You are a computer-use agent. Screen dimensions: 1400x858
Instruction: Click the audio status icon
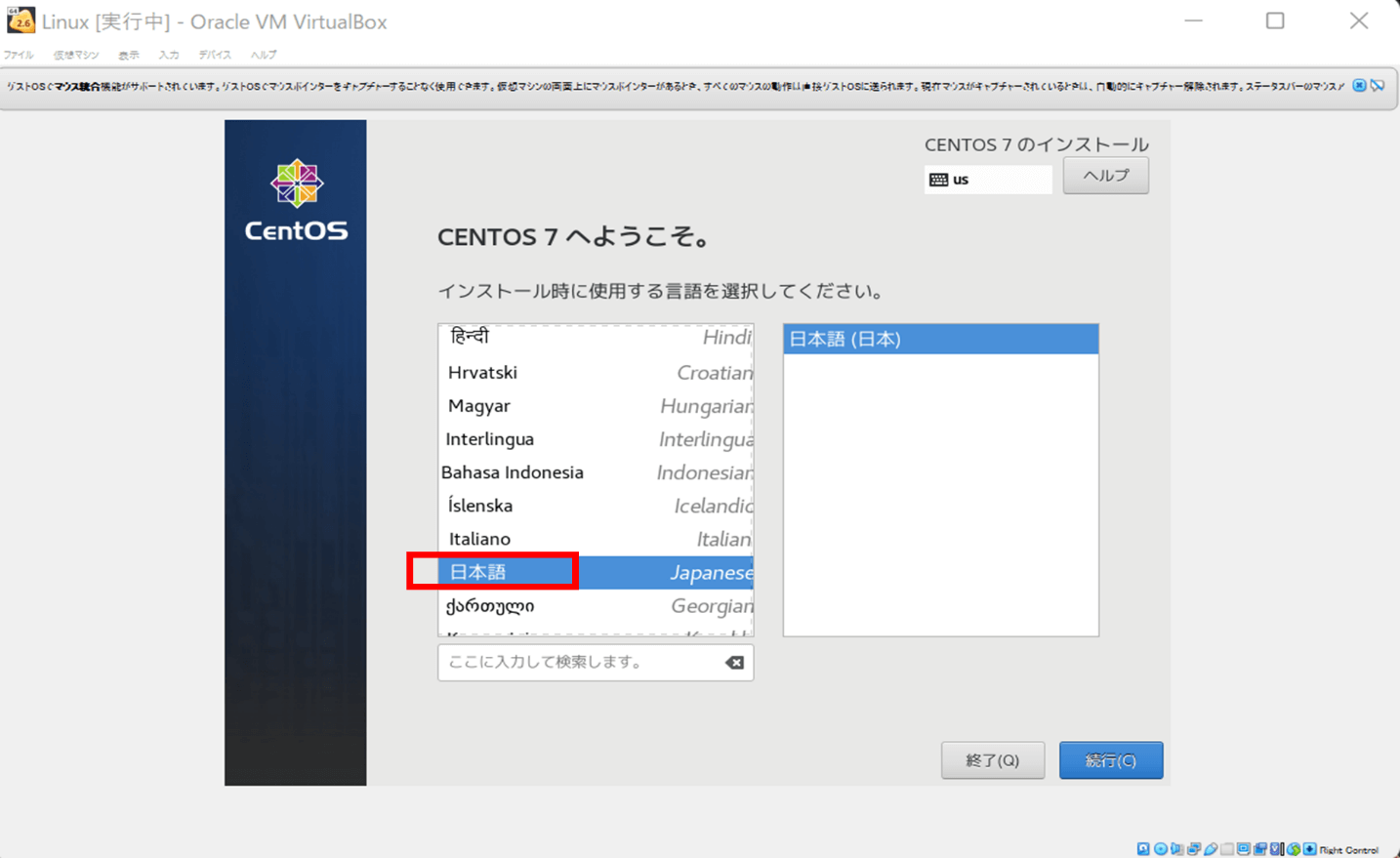(x=1177, y=849)
